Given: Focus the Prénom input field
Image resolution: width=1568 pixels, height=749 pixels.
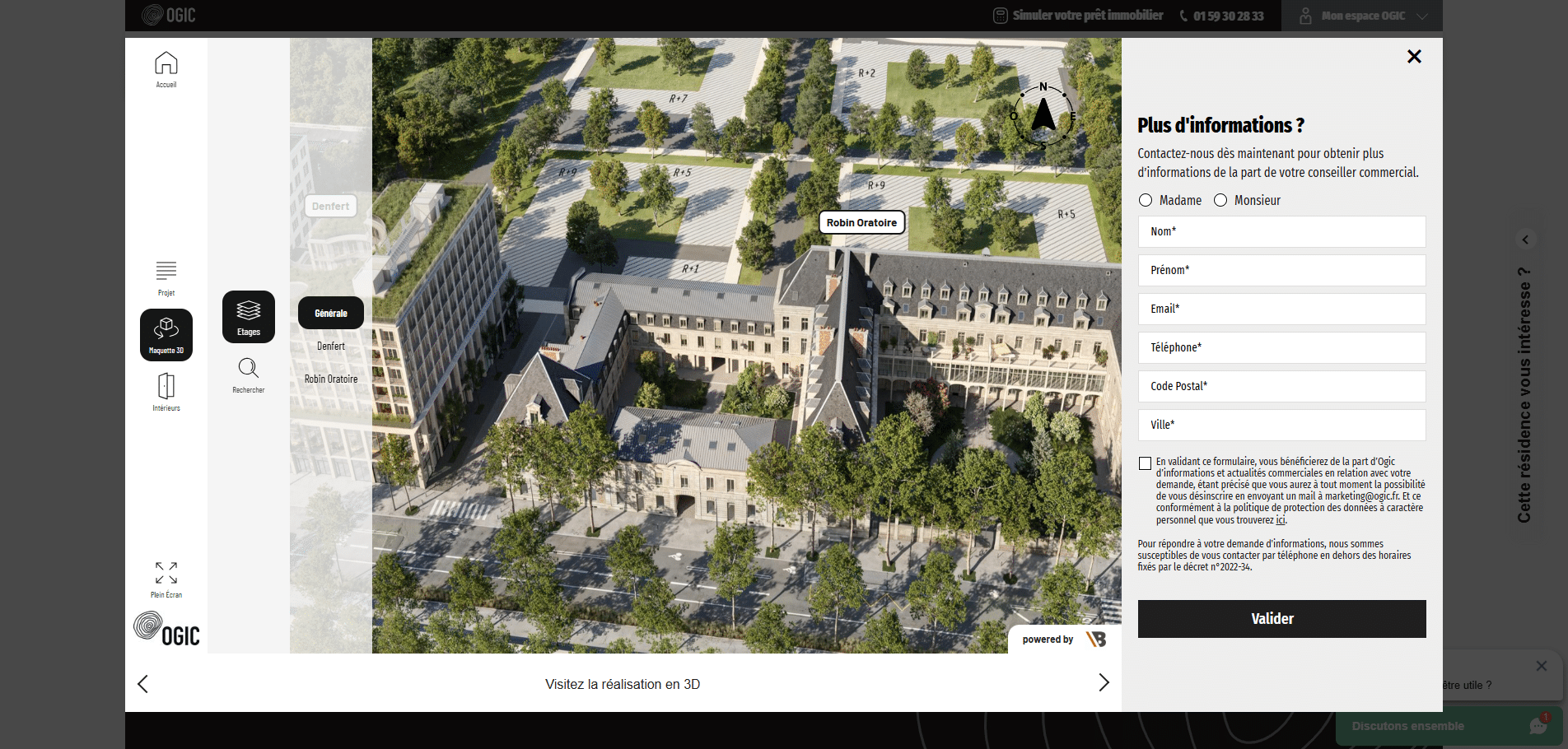Looking at the screenshot, I should (1281, 270).
